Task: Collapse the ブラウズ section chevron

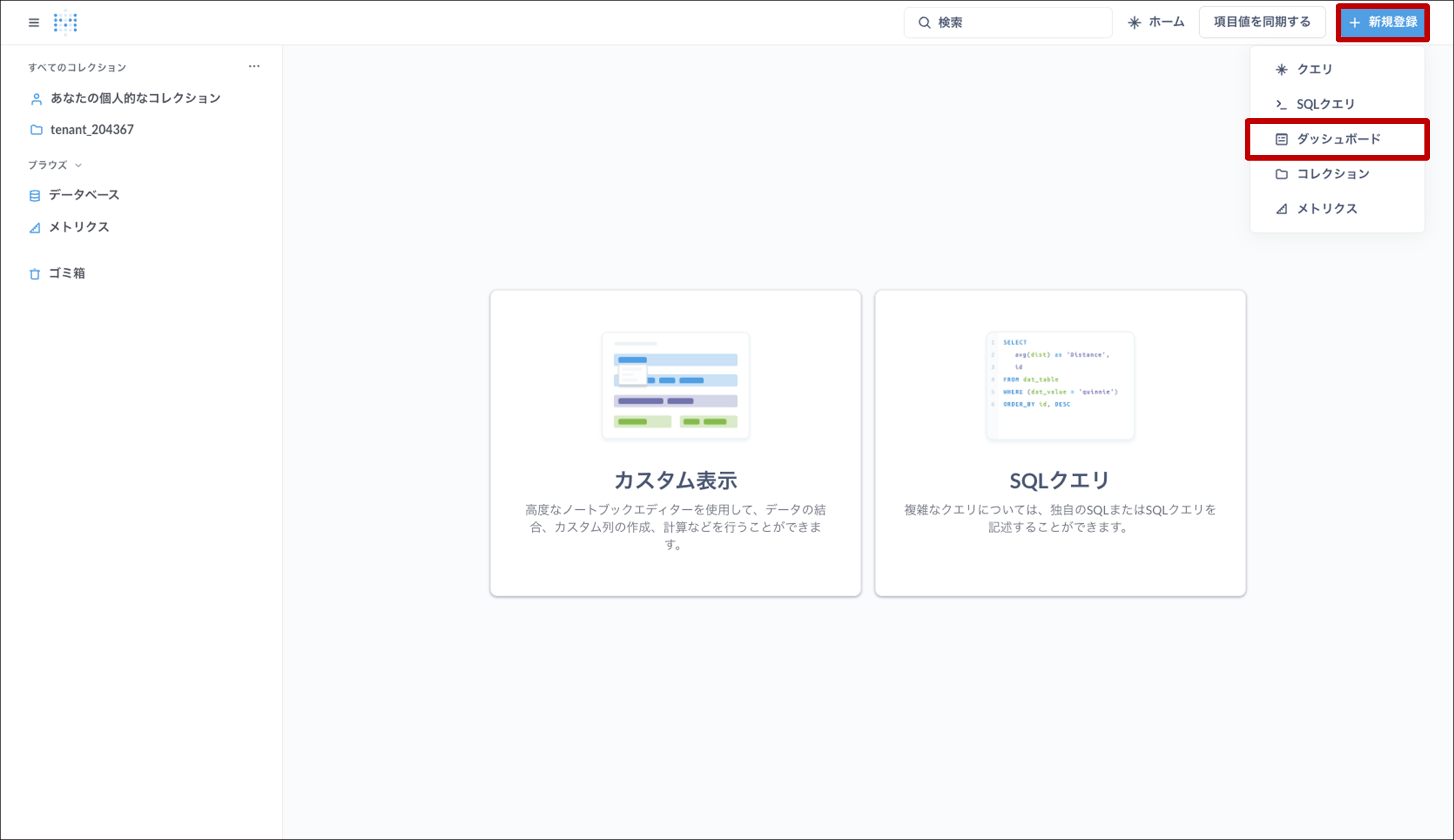Action: click(79, 166)
